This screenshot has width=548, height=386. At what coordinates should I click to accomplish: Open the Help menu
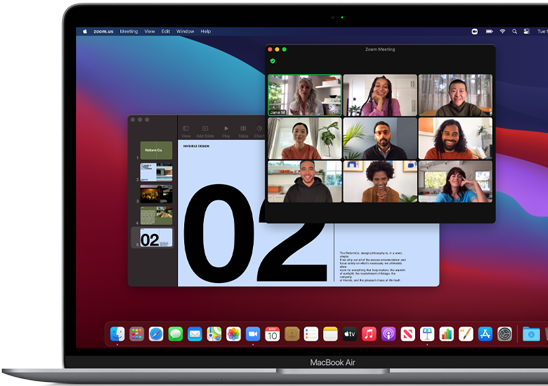point(206,31)
